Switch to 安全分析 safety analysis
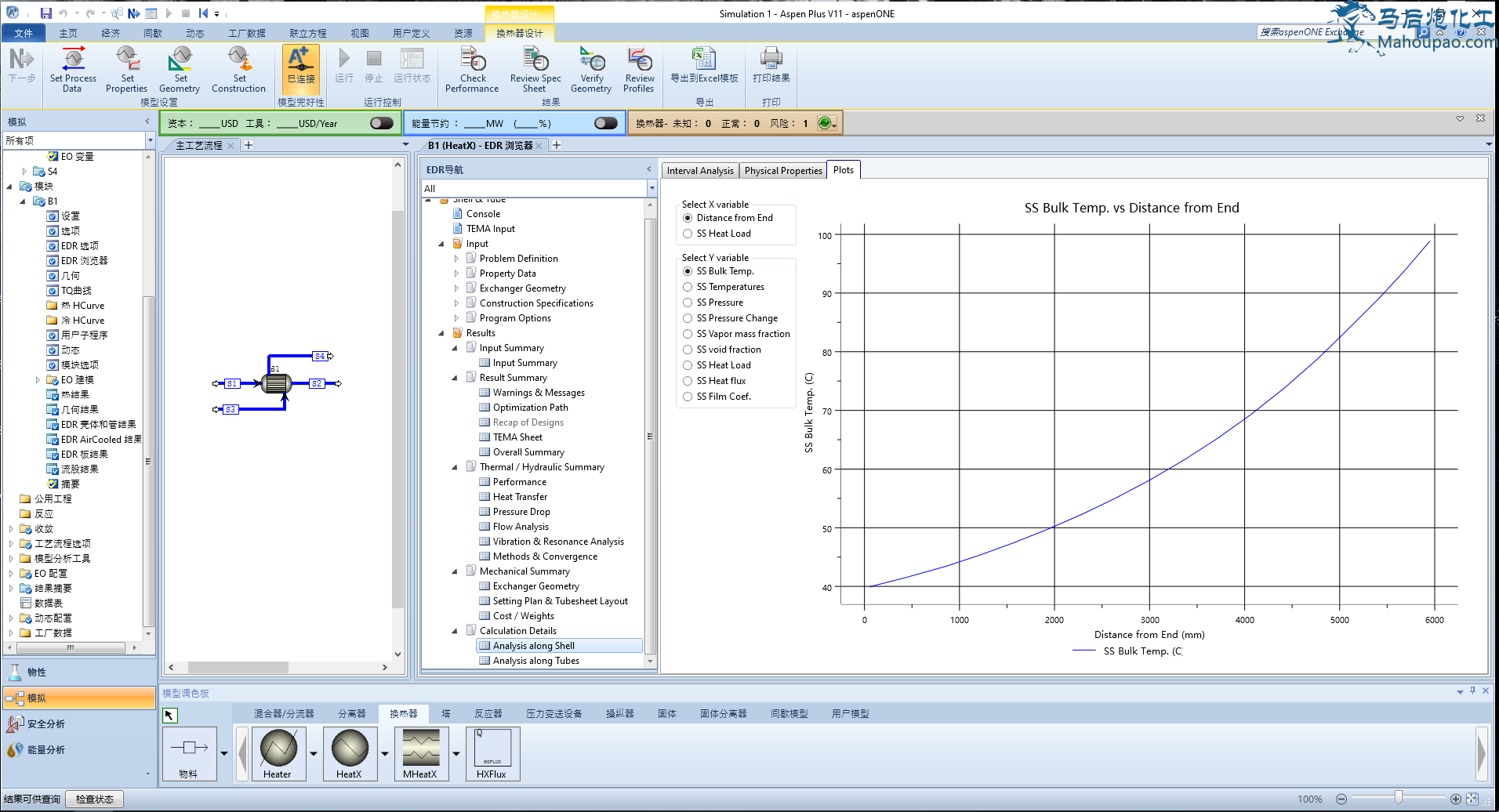This screenshot has width=1499, height=812. coord(78,724)
